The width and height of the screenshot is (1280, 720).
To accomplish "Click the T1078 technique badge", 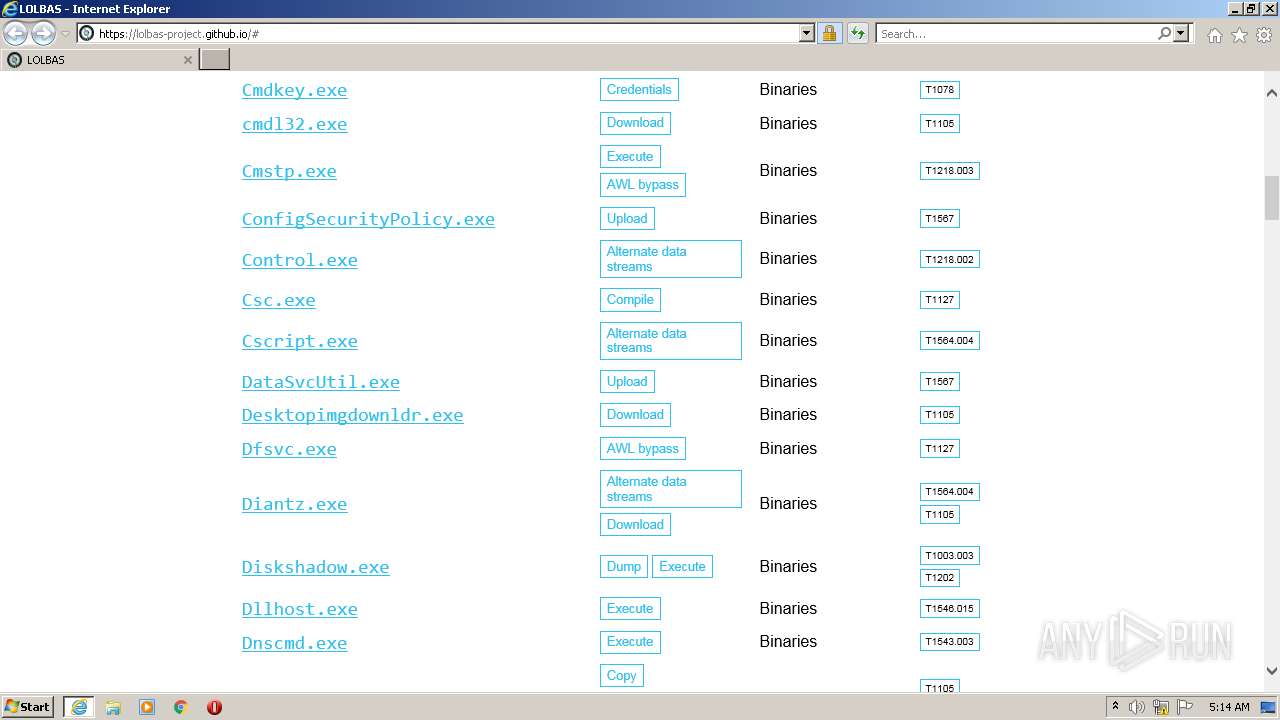I will click(x=940, y=90).
